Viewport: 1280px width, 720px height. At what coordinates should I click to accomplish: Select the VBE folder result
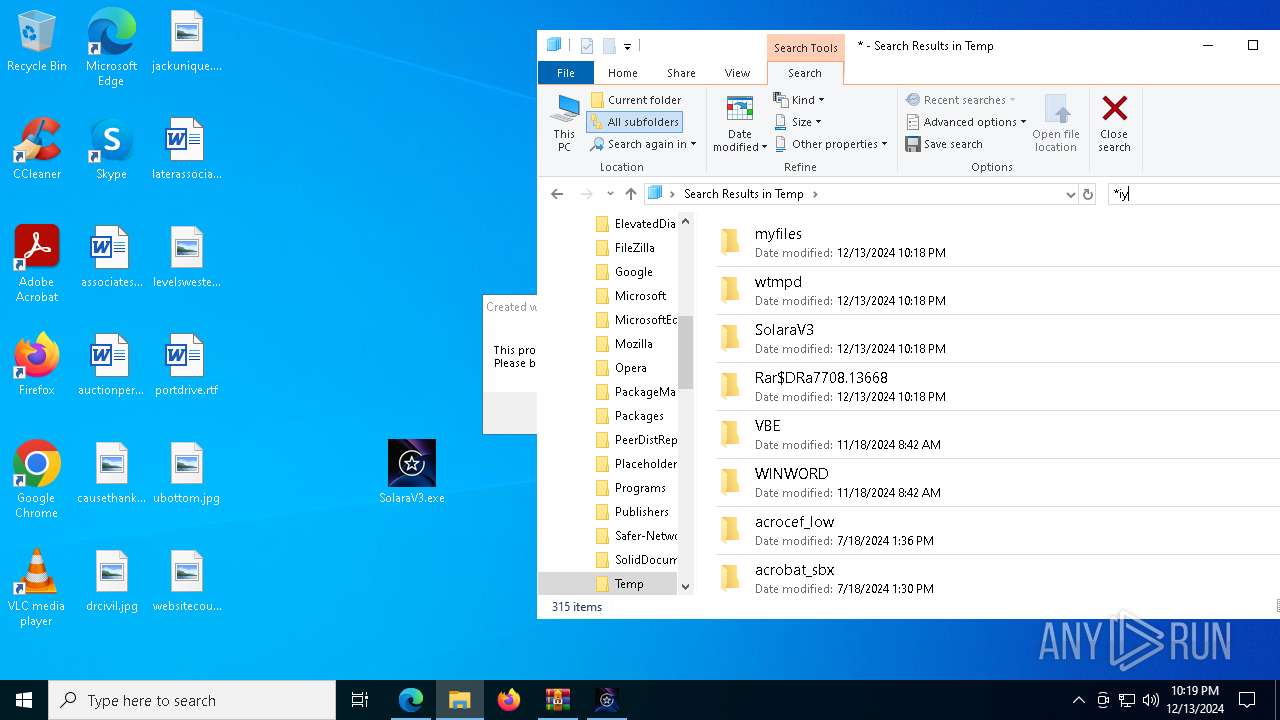click(x=997, y=434)
